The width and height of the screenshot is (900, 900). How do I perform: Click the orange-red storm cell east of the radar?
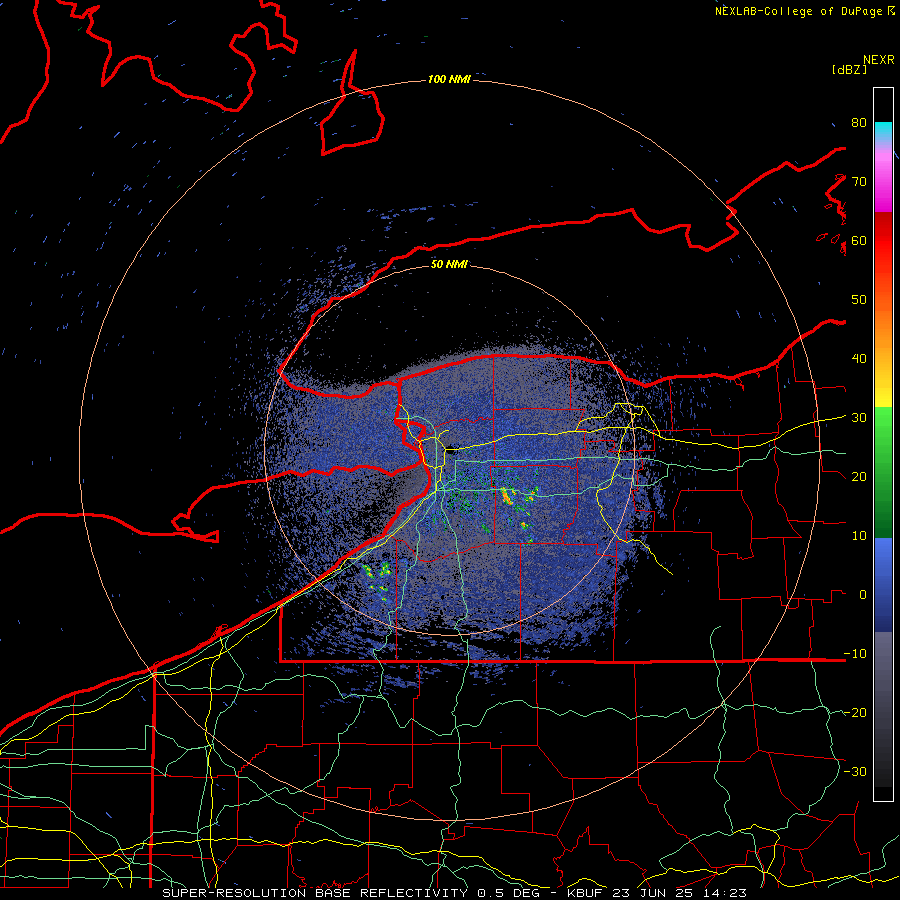coord(507,496)
